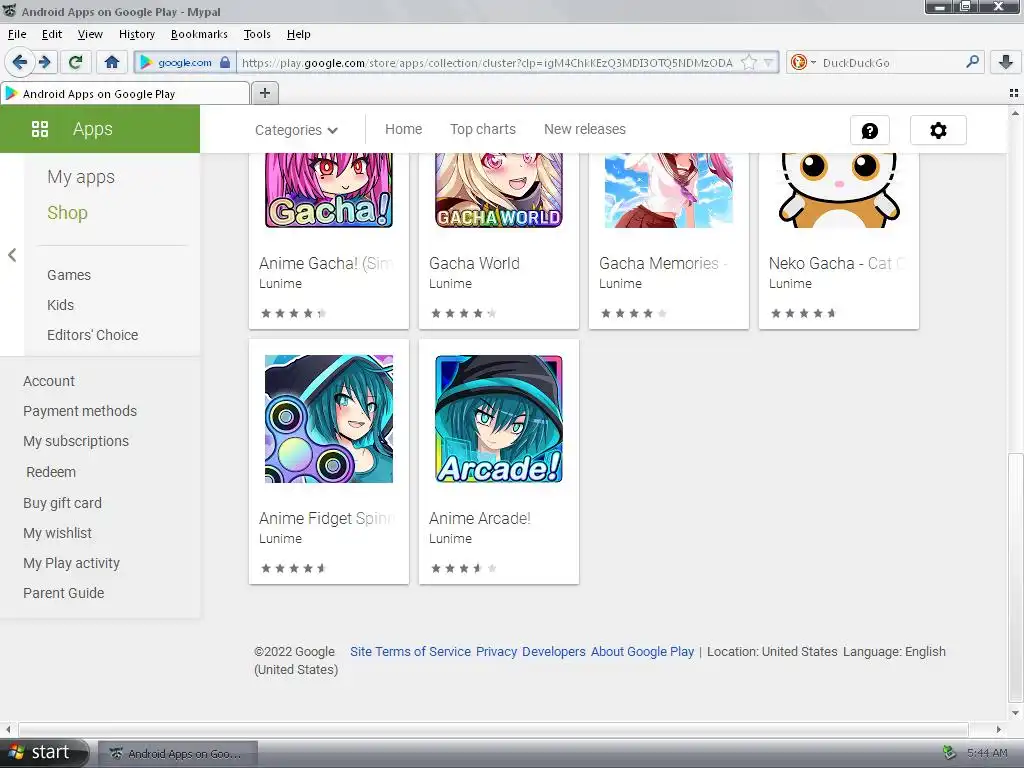Click the horizontal scrollbar right arrow
The image size is (1024, 768).
[x=999, y=729]
